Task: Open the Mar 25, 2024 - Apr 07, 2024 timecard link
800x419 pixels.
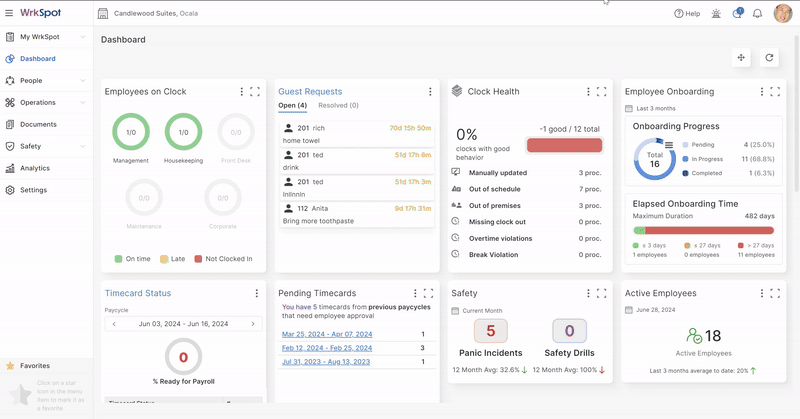Action: pyautogui.click(x=327, y=334)
